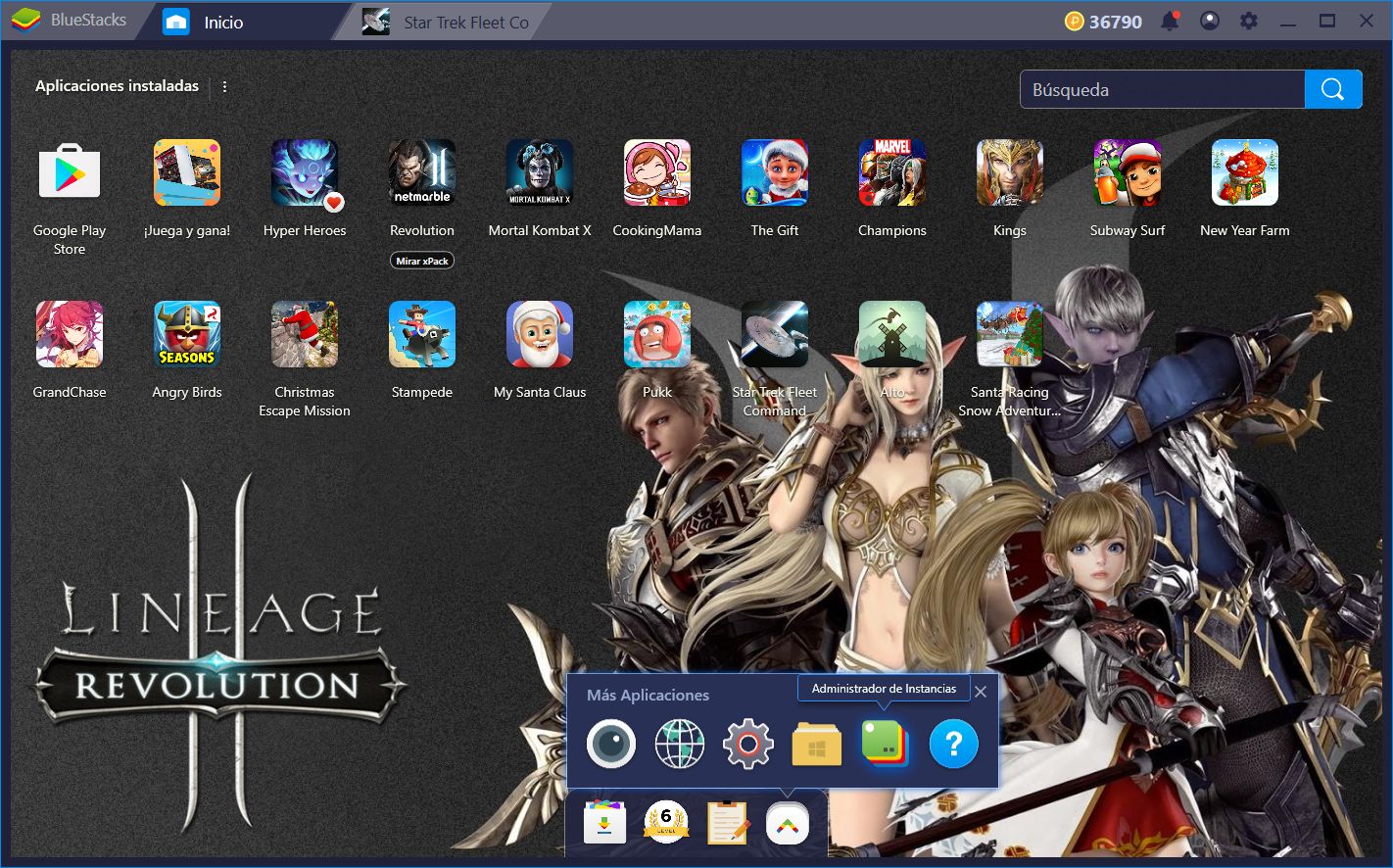Image resolution: width=1393 pixels, height=868 pixels.
Task: Launch Santa Racing Snow Adventure game
Action: [x=1010, y=334]
